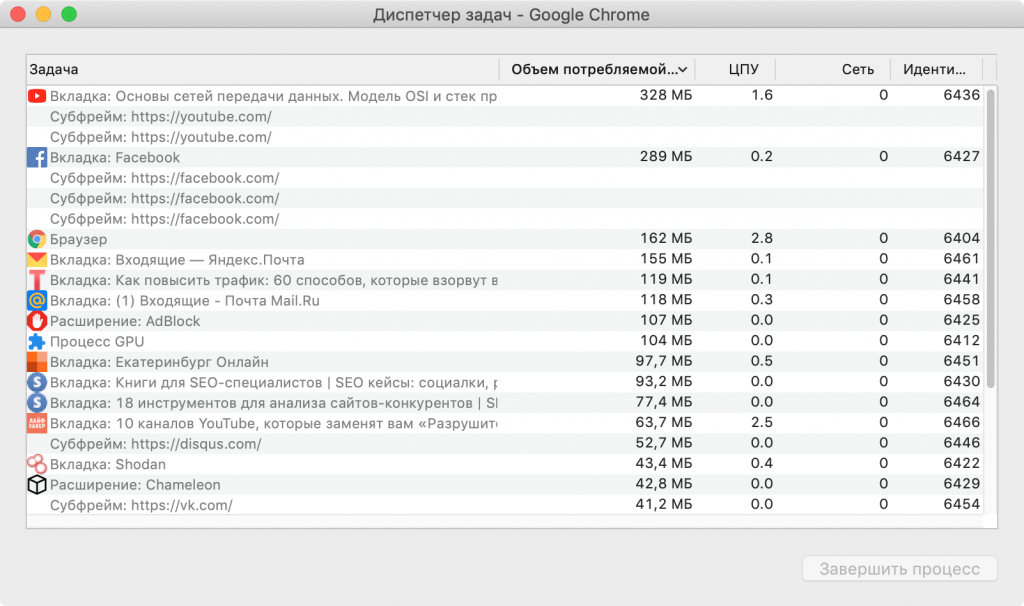Screen dimensions: 1024x606
Task: Click the puzzle icon of Процесс GPU
Action: (x=37, y=342)
